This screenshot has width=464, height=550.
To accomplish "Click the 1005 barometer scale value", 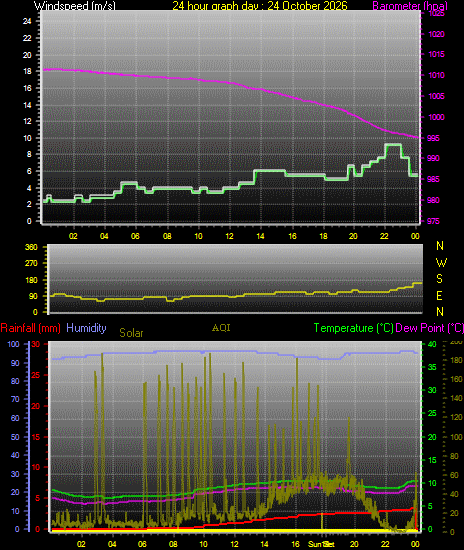I will click(437, 96).
